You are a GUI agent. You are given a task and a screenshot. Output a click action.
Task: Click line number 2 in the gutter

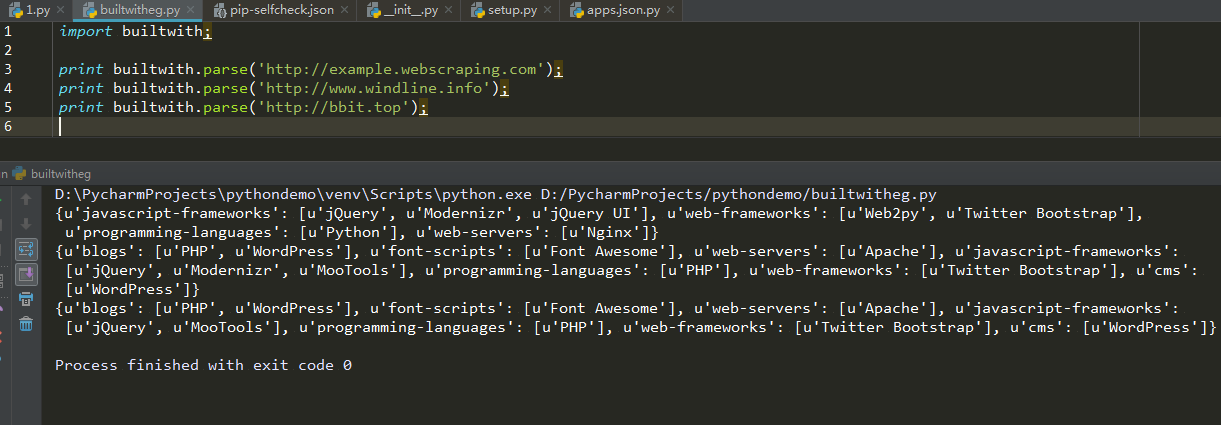(x=8, y=50)
